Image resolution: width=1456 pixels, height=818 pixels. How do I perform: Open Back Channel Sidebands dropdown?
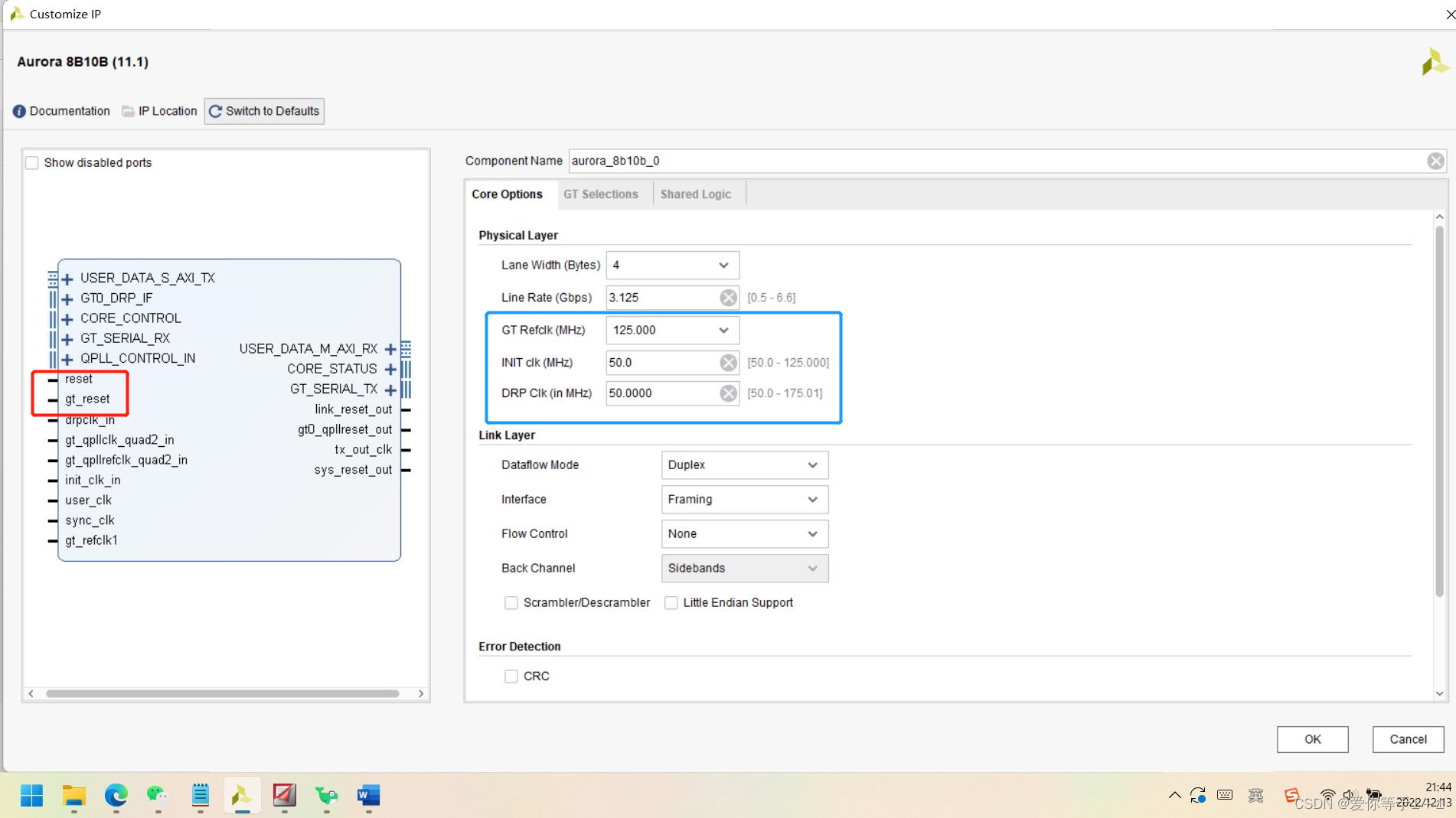coord(744,568)
